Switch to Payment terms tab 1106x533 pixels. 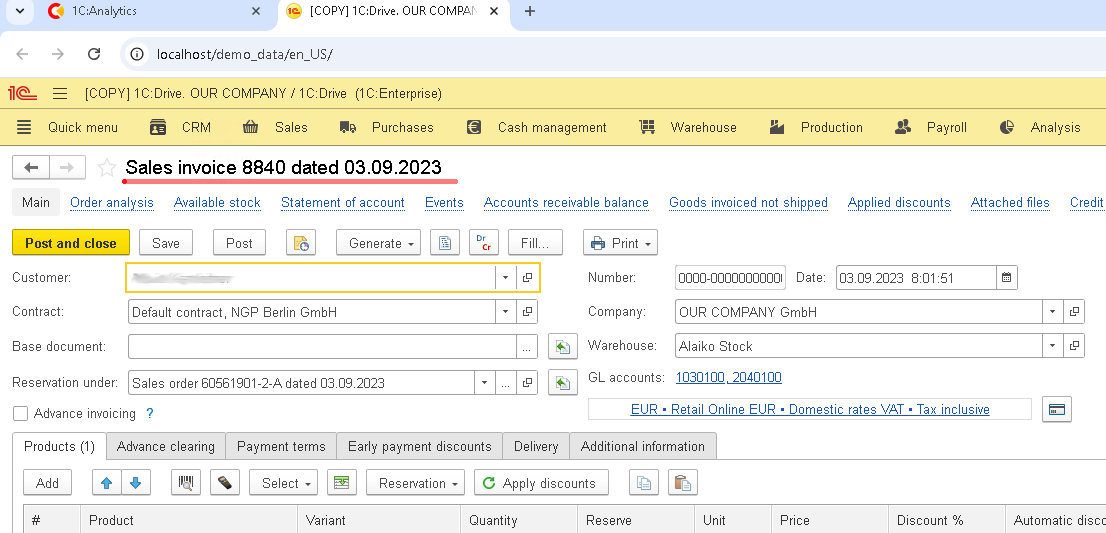(281, 446)
